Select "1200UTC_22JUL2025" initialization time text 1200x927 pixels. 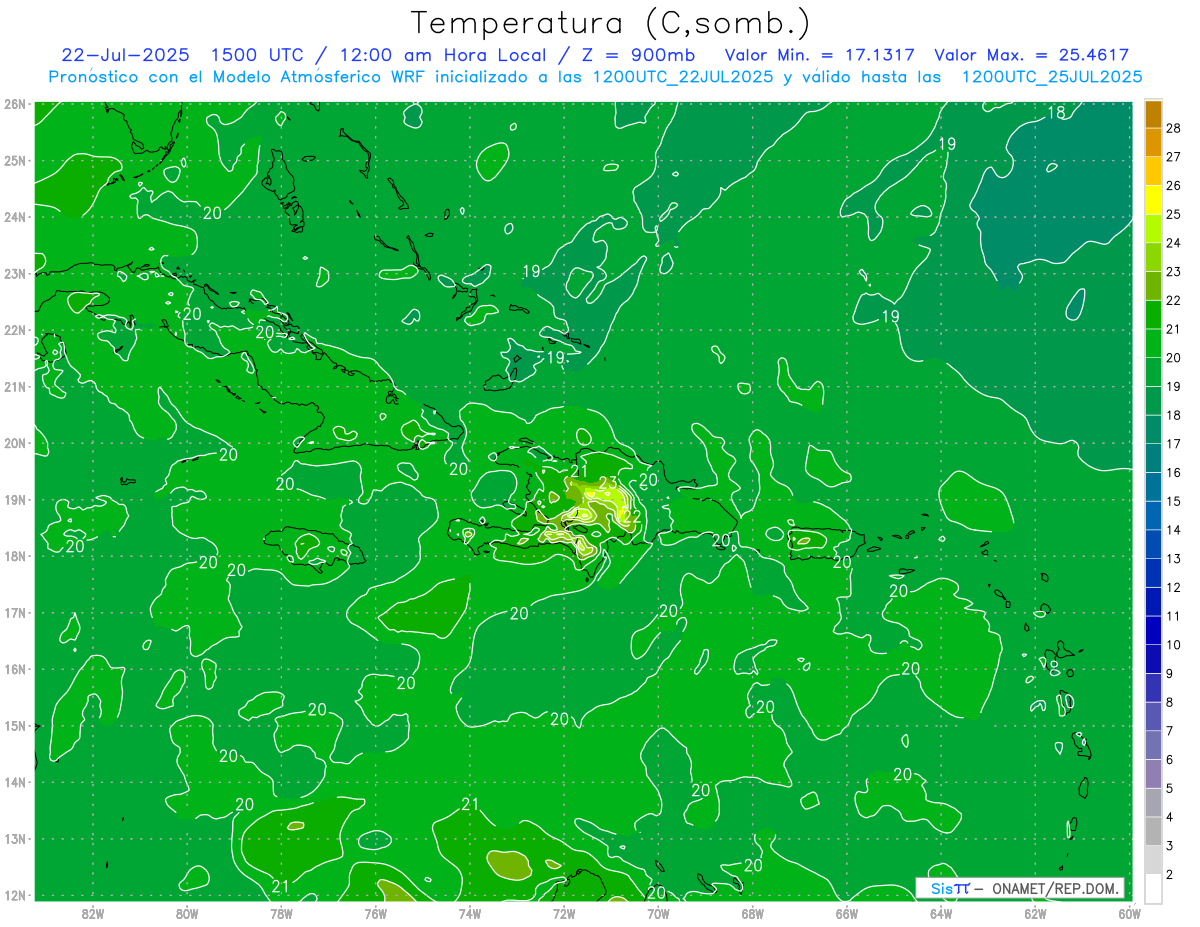point(683,77)
